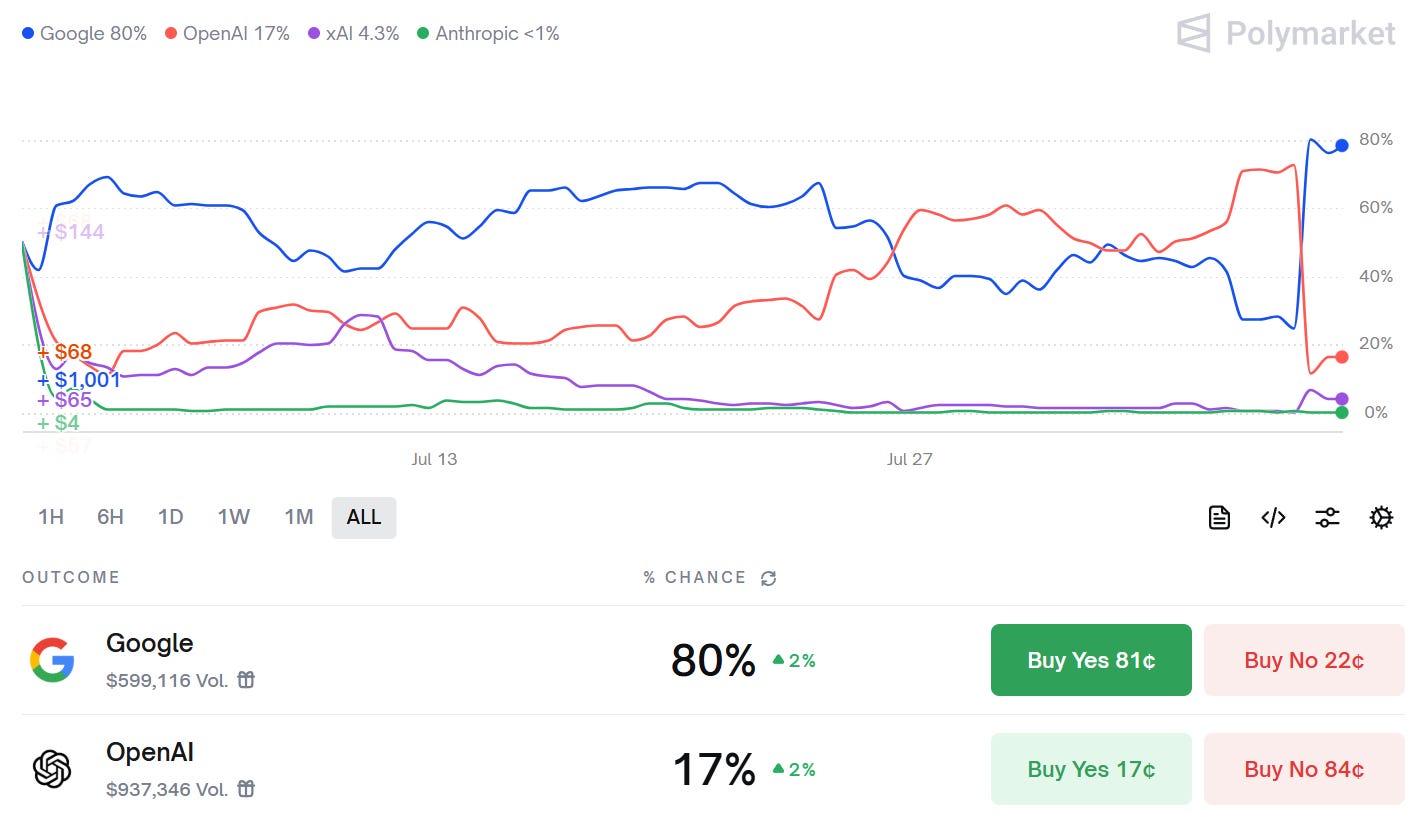Click the OpenAI logo icon
This screenshot has width=1416, height=815.
52,769
